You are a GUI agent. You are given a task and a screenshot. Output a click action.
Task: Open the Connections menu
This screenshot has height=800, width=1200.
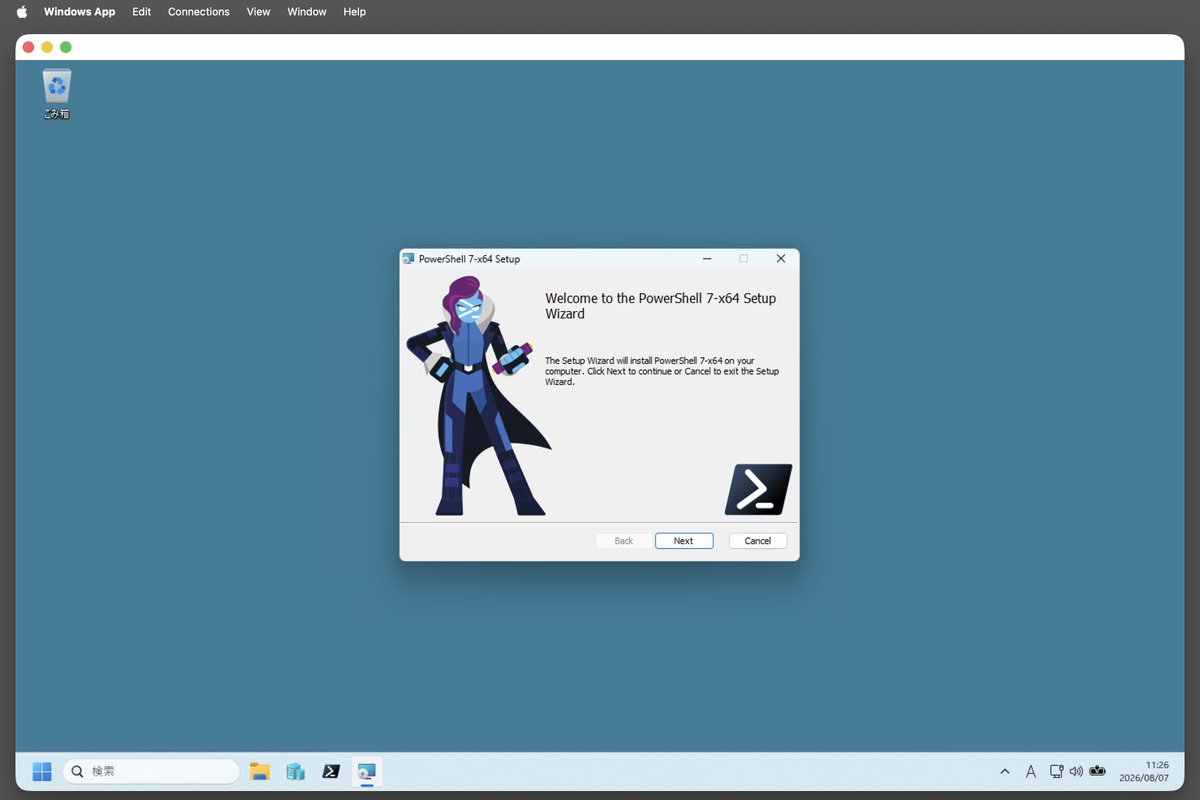[x=199, y=12]
